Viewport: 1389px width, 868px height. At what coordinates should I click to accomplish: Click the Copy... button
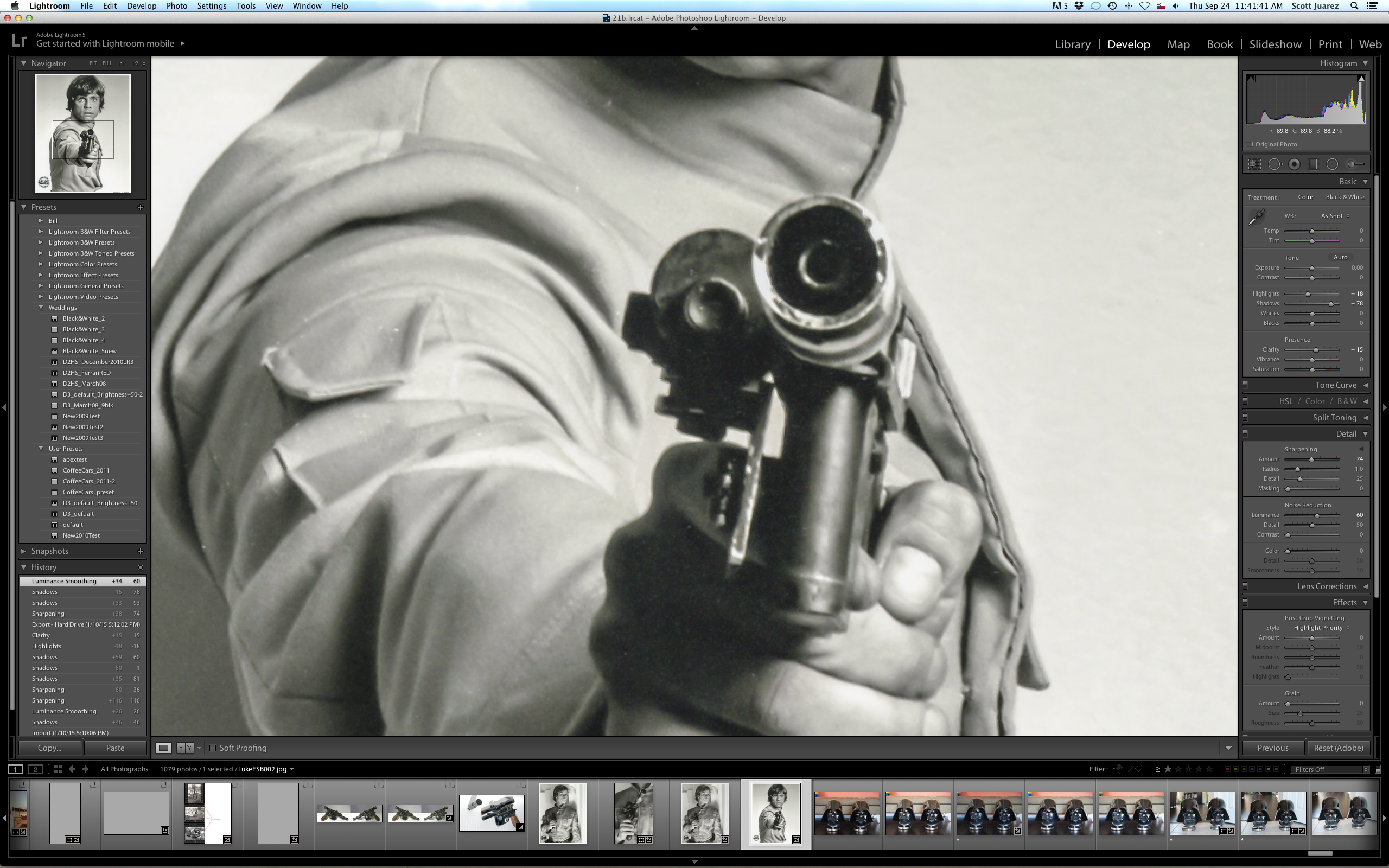click(x=49, y=748)
